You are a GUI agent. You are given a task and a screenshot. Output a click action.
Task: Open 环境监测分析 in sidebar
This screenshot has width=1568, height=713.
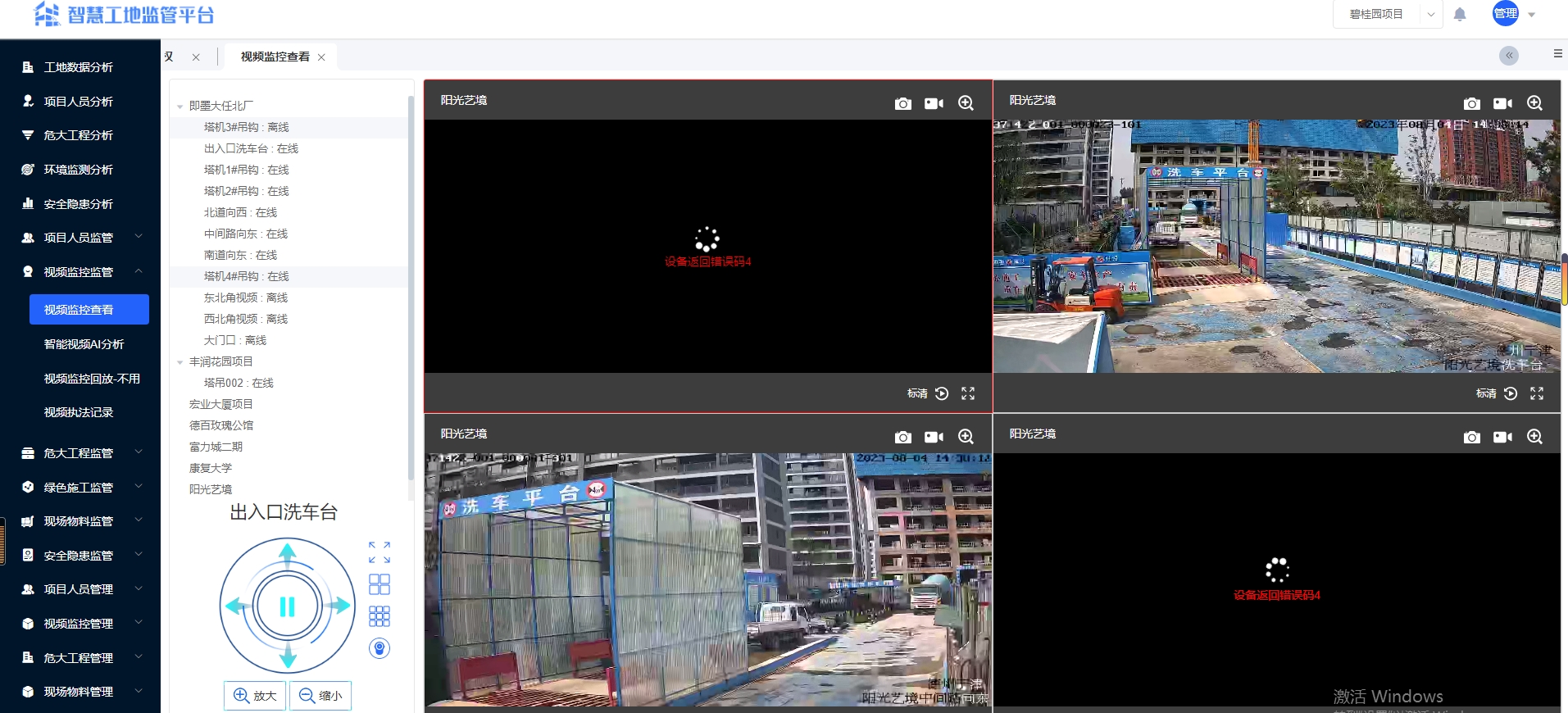click(x=80, y=170)
